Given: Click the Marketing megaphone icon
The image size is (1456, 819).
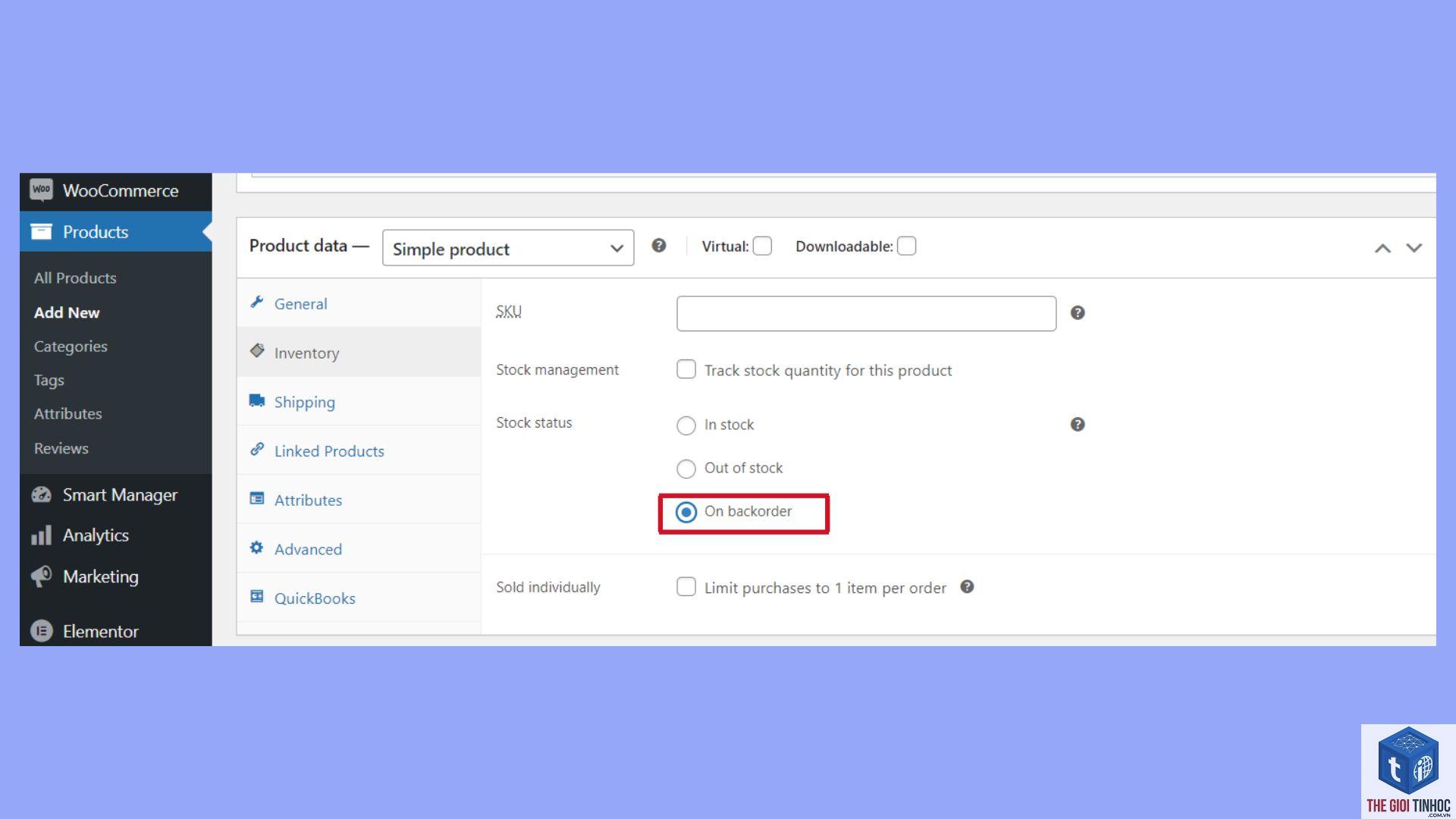Looking at the screenshot, I should pyautogui.click(x=41, y=576).
